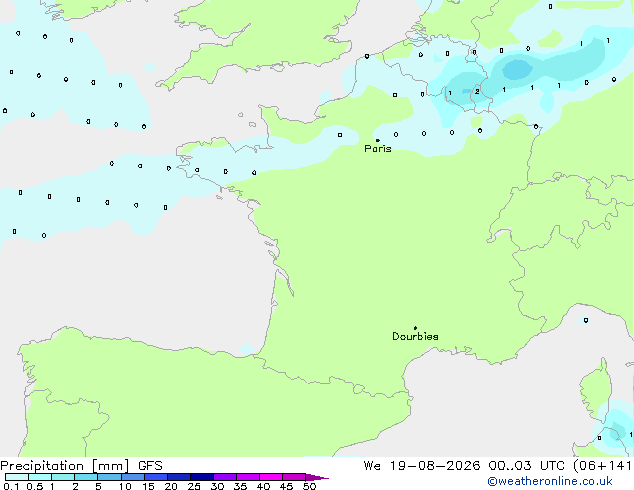Click the '25' legend scale label
634x490 pixels.
(194, 486)
